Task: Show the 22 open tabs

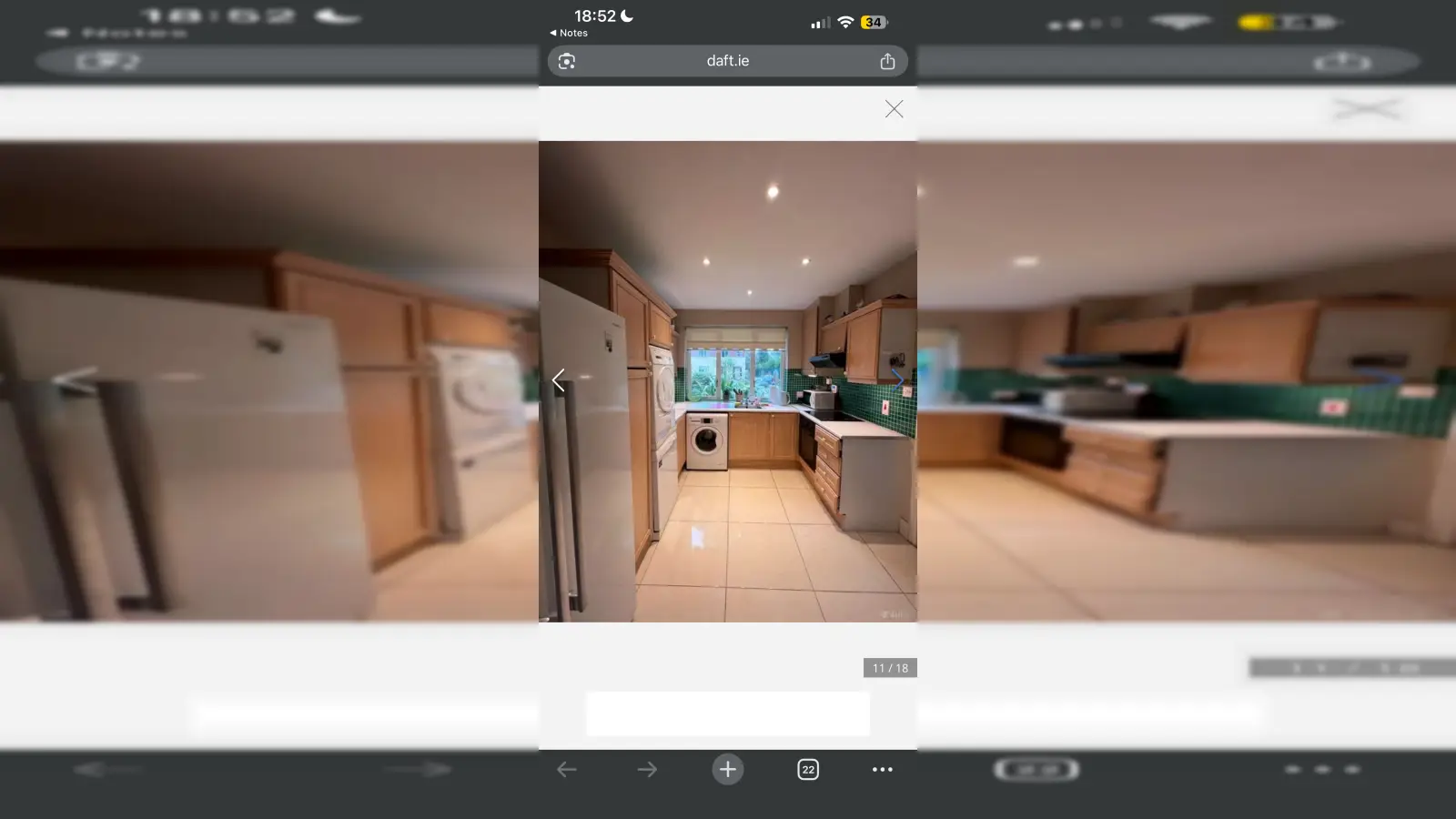Action: point(807,770)
